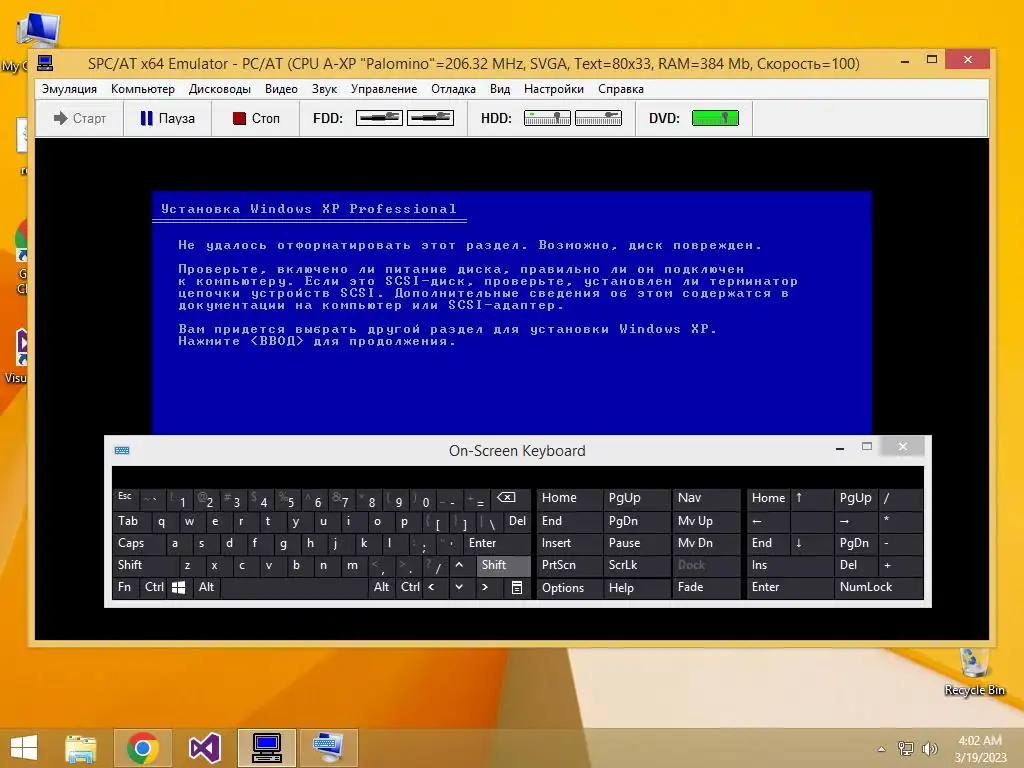
Task: Click the On-Screen Keyboard title icon
Action: coord(122,450)
